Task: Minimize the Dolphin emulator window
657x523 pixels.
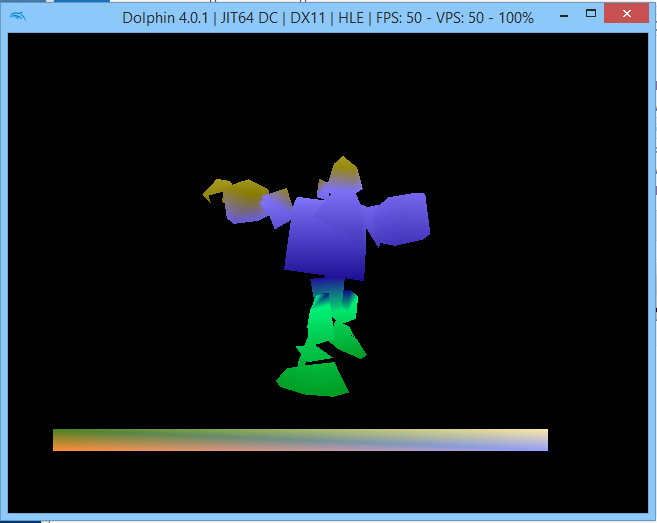Action: pyautogui.click(x=564, y=16)
